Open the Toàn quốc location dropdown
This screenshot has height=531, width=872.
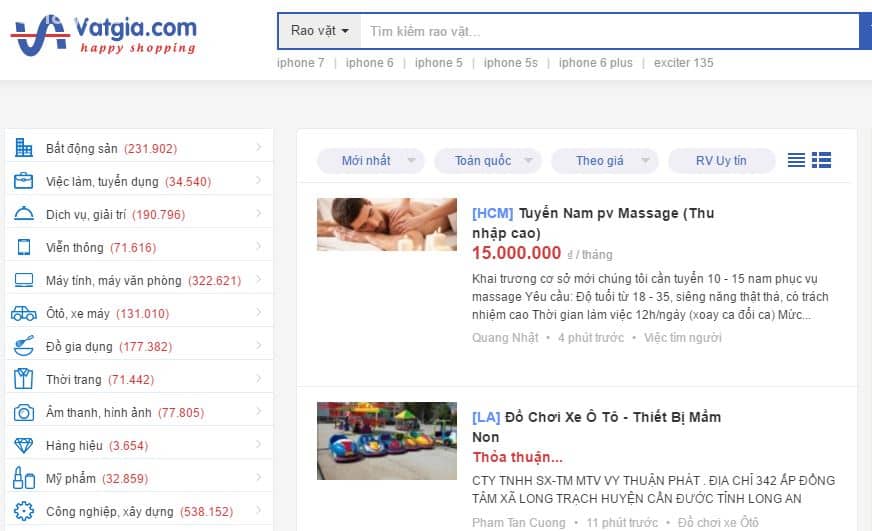point(488,161)
